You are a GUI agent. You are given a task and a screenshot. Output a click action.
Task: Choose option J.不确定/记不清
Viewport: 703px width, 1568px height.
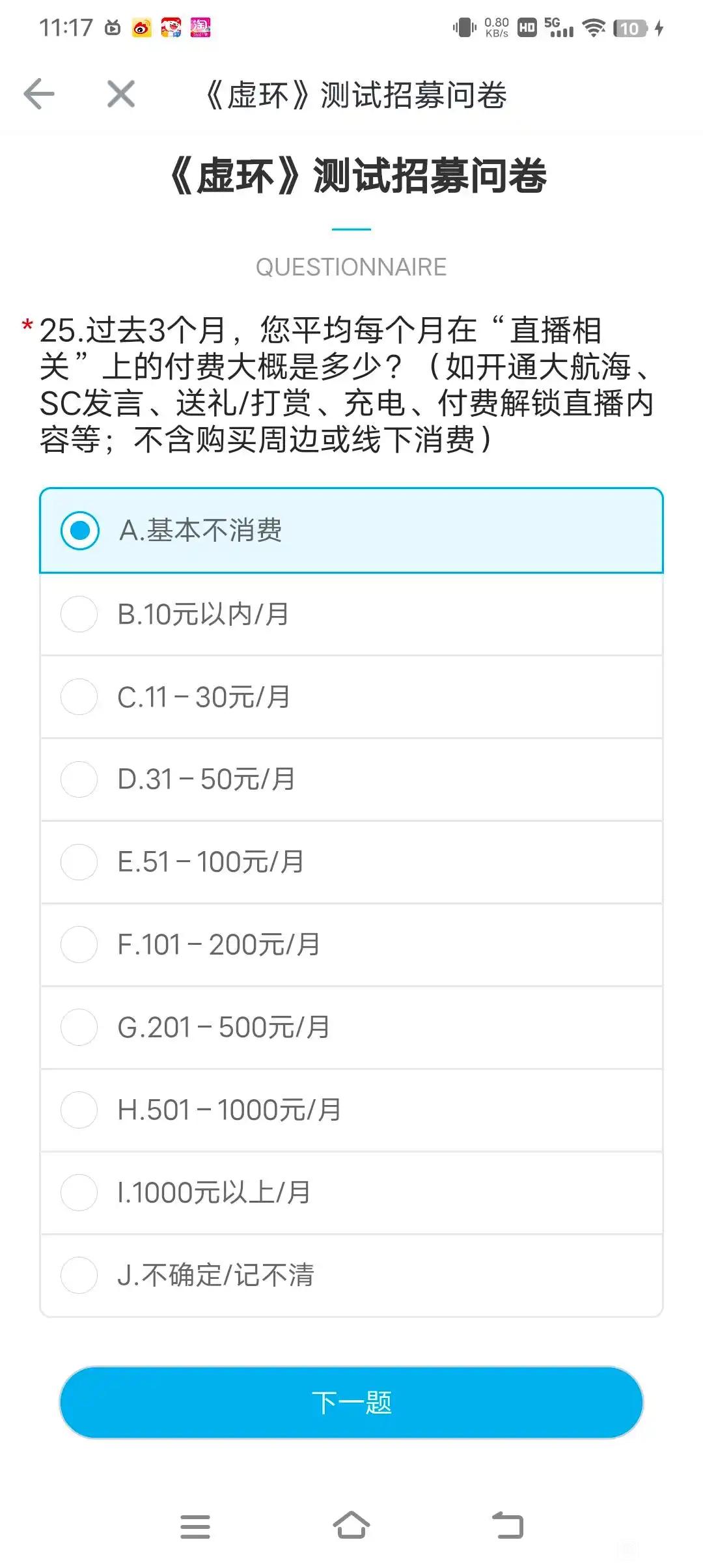tap(79, 1275)
